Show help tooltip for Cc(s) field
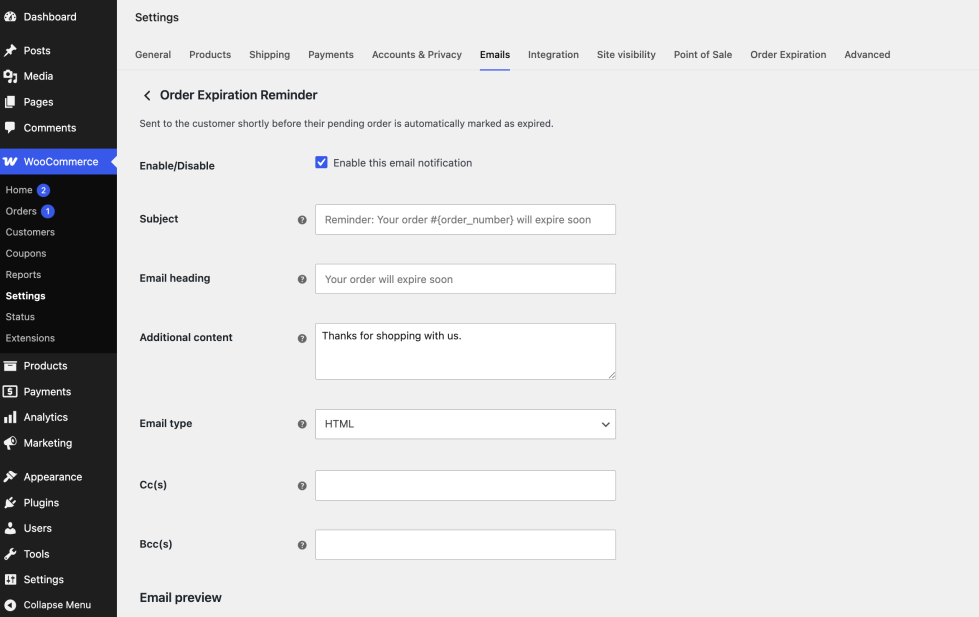This screenshot has height=617, width=979. (302, 486)
